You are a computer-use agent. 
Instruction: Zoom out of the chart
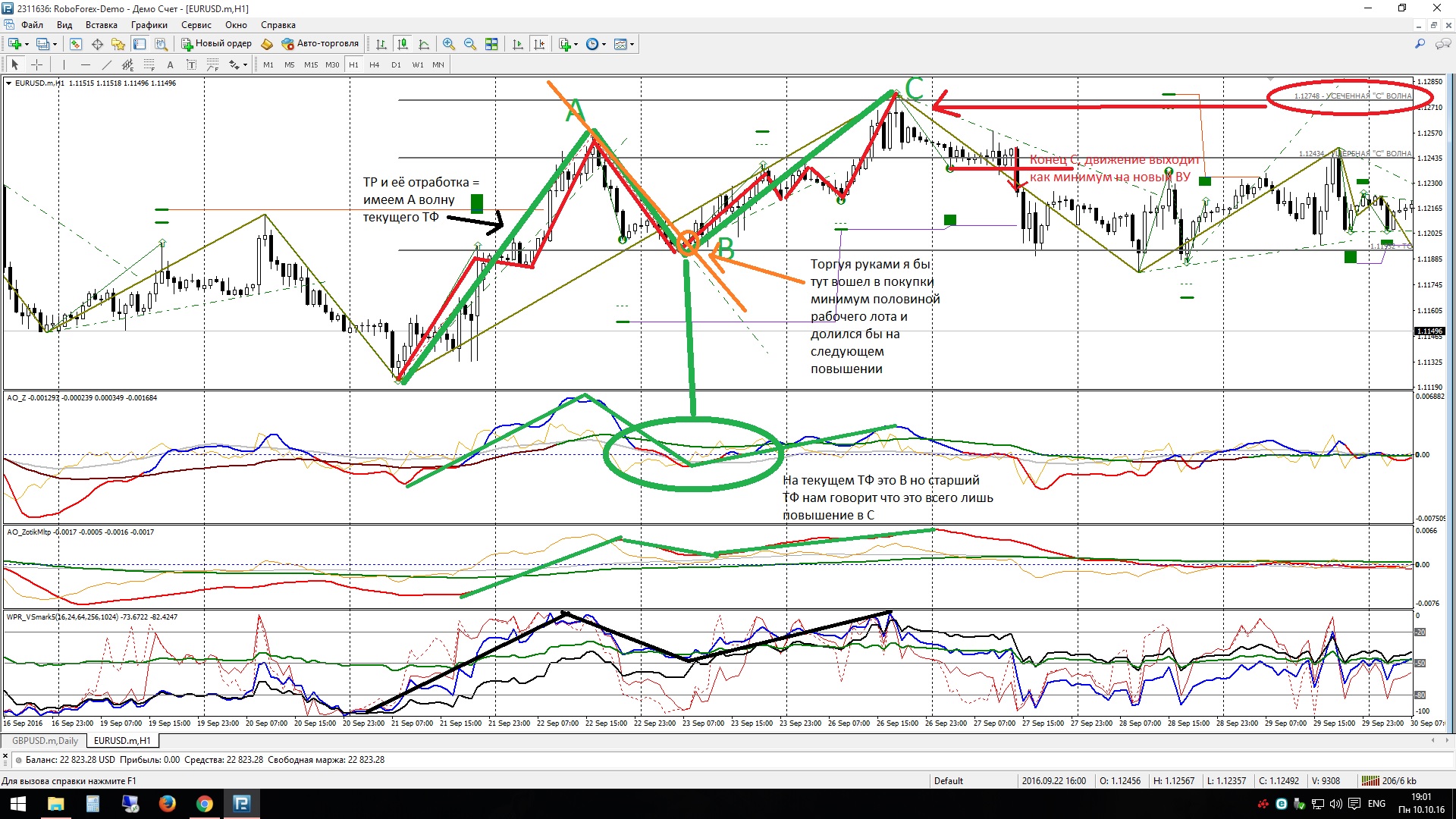(470, 44)
